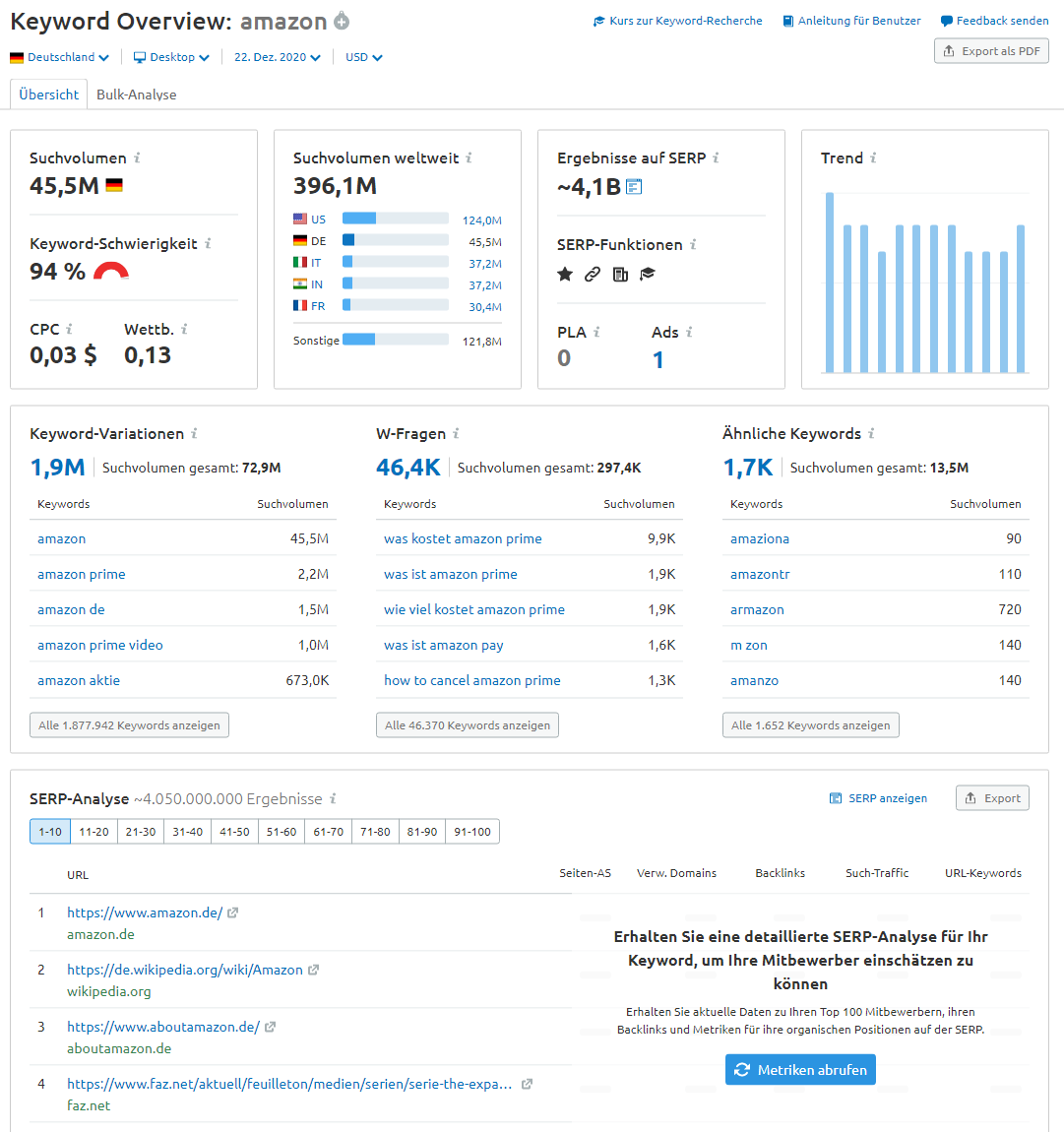The width and height of the screenshot is (1064, 1132).
Task: Click Alle 46.370 Keywords anzeigen button
Action: (467, 724)
